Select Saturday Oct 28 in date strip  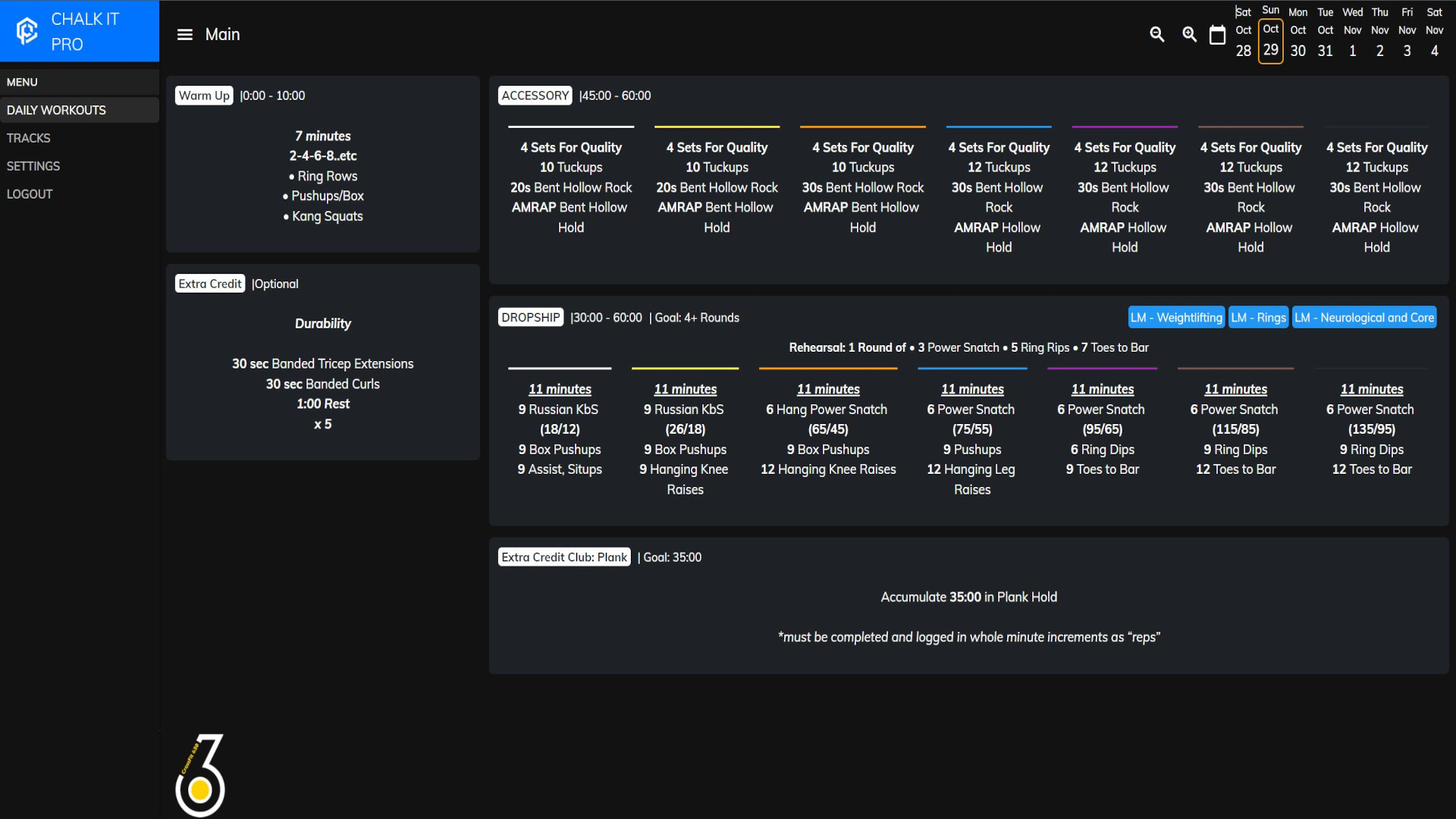pyautogui.click(x=1243, y=32)
